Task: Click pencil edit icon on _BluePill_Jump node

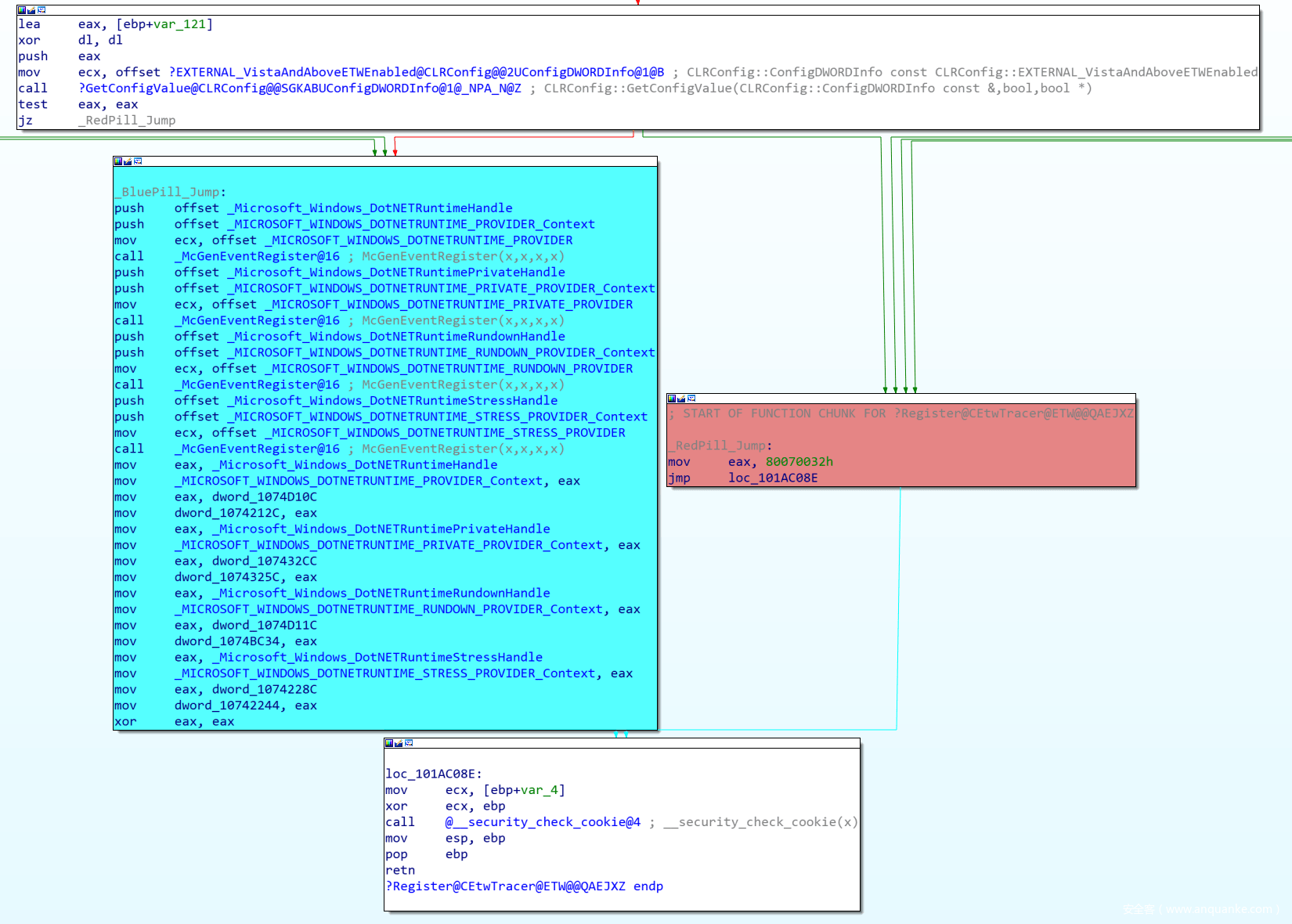Action: tap(128, 161)
